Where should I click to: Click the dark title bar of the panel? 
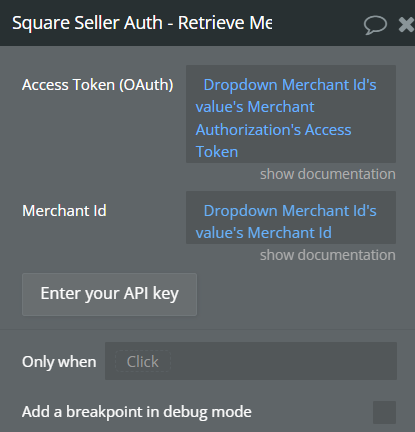pyautogui.click(x=207, y=23)
